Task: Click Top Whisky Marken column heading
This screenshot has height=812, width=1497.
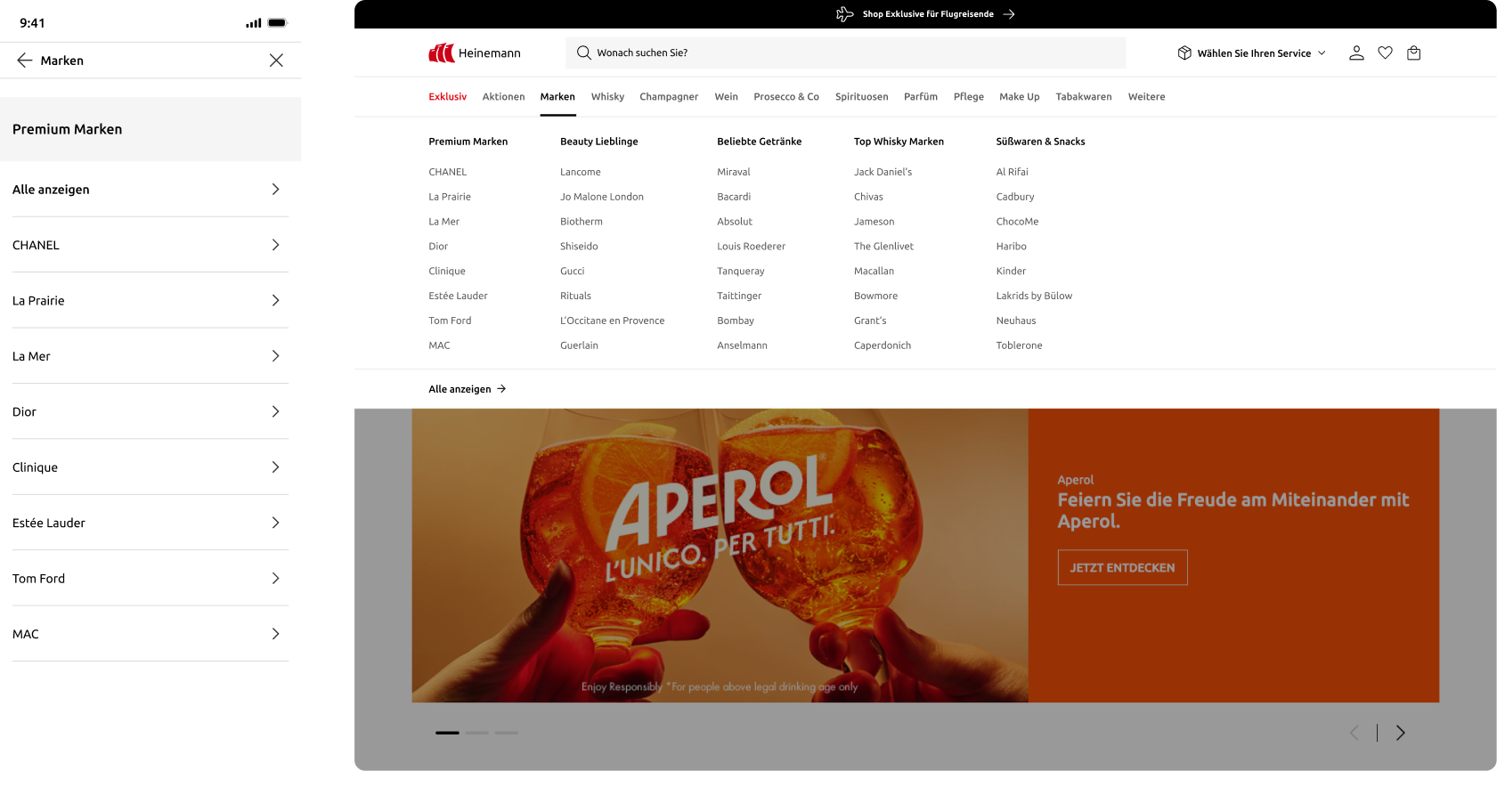Action: point(899,142)
